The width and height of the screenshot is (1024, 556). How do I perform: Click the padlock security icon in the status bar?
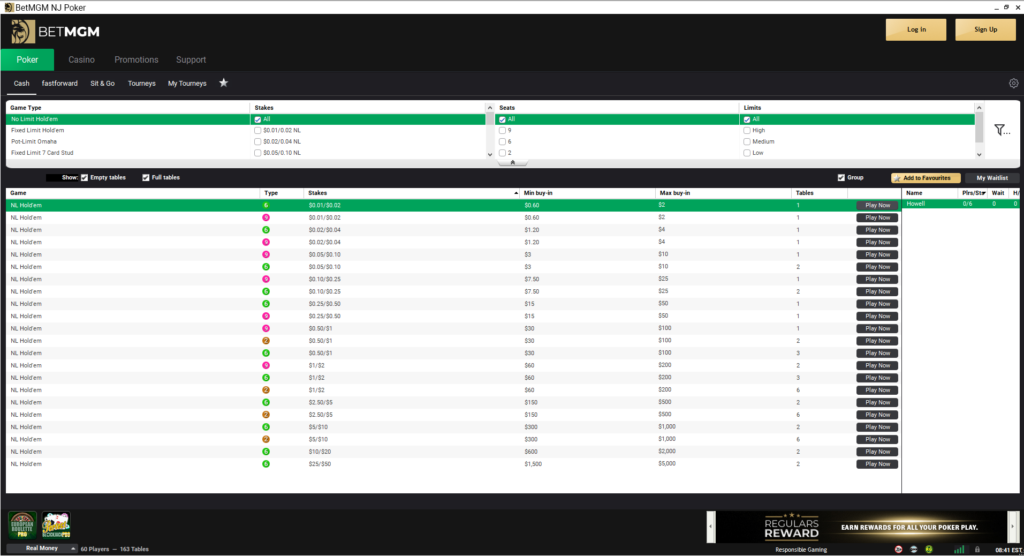(x=977, y=549)
